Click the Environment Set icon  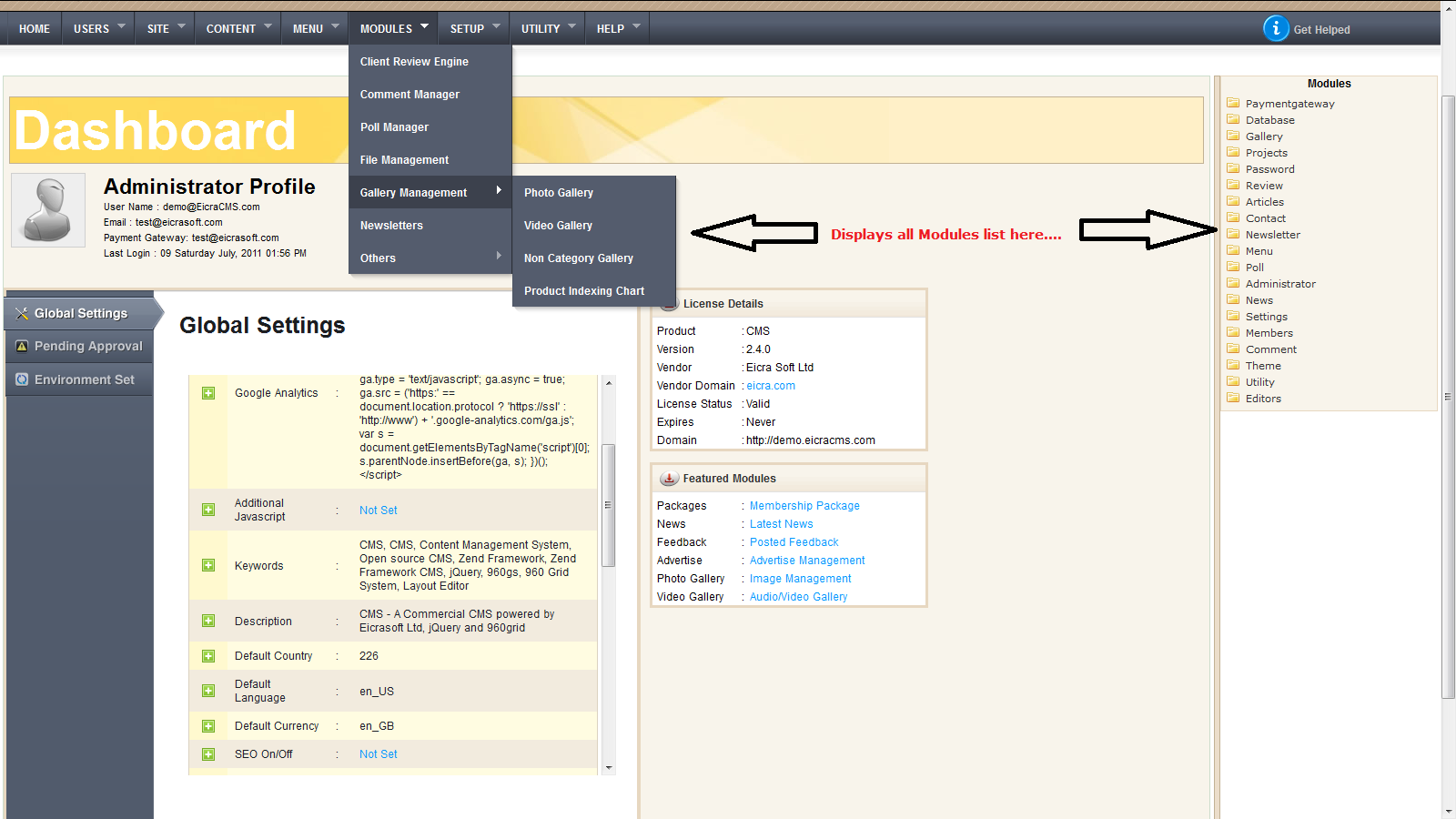tap(22, 379)
